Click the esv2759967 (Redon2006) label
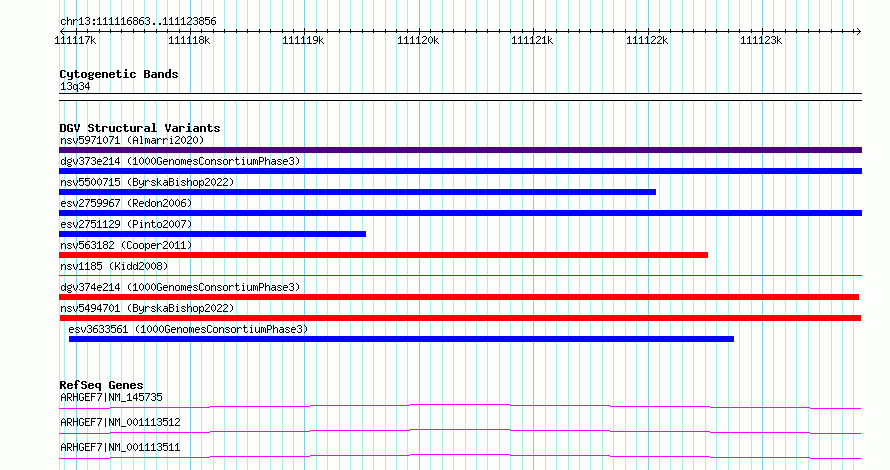Screen dimensions: 890x470 click(126, 203)
